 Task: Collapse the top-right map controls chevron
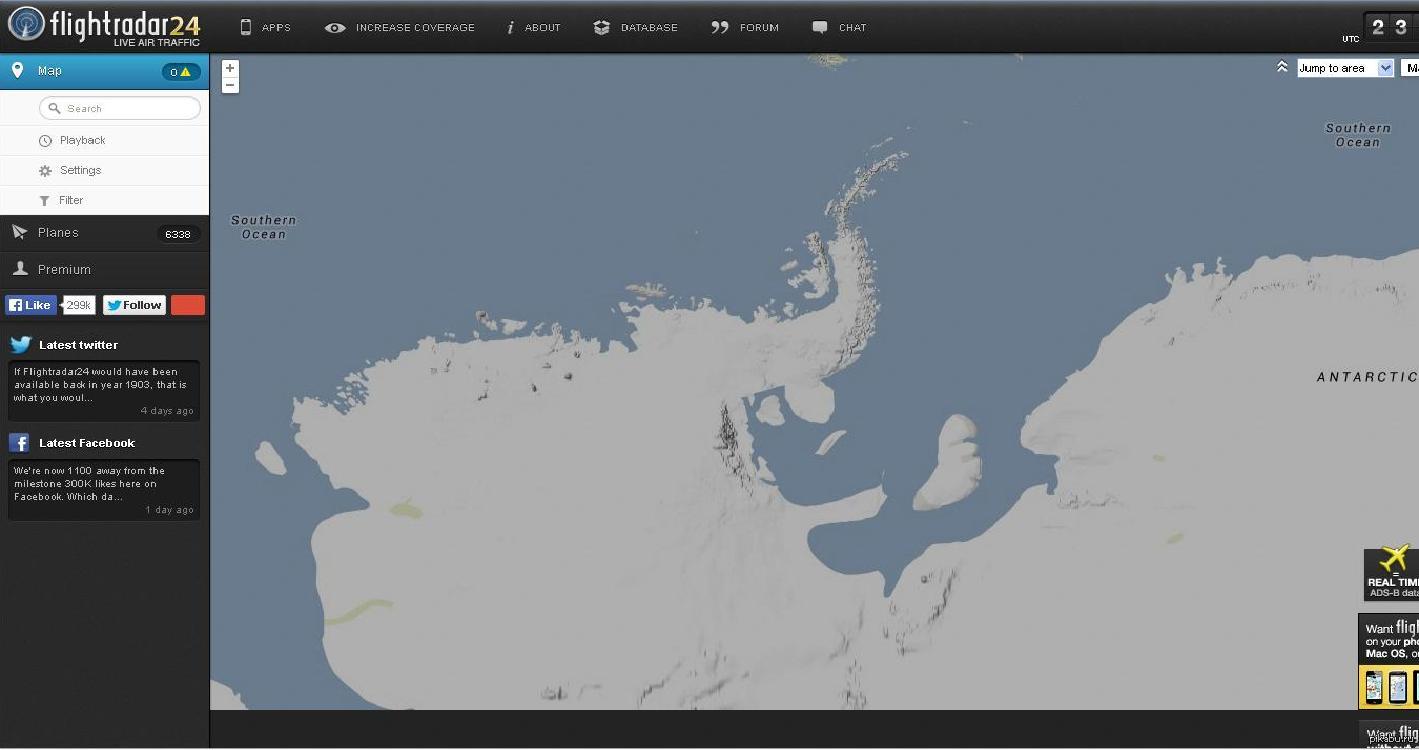[1282, 67]
